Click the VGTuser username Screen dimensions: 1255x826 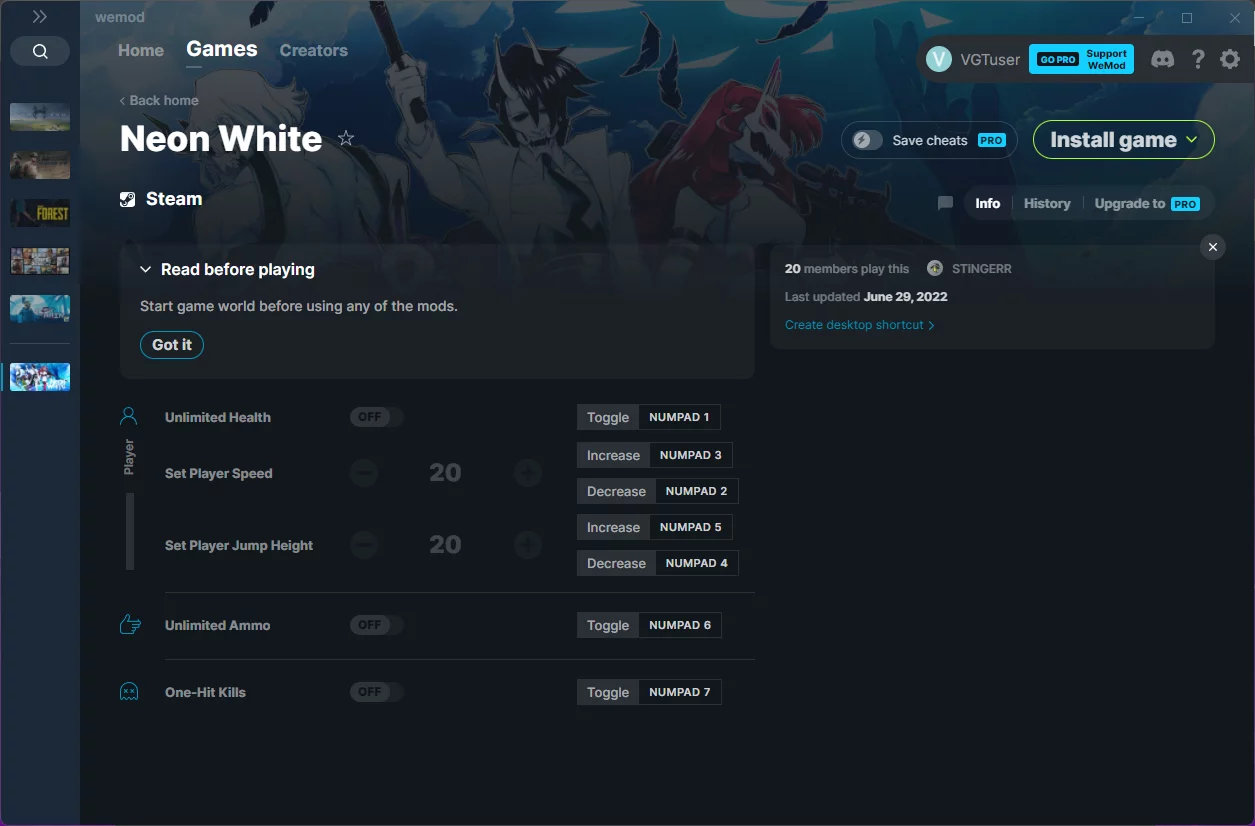(990, 60)
